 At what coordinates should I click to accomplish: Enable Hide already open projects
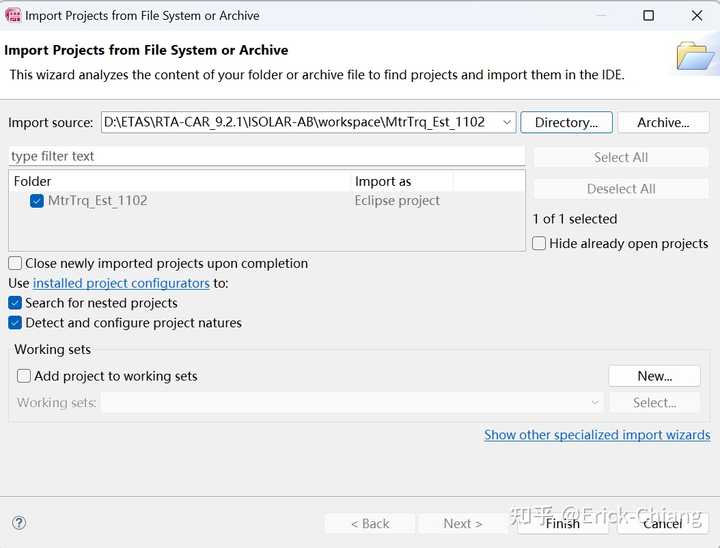click(x=540, y=244)
